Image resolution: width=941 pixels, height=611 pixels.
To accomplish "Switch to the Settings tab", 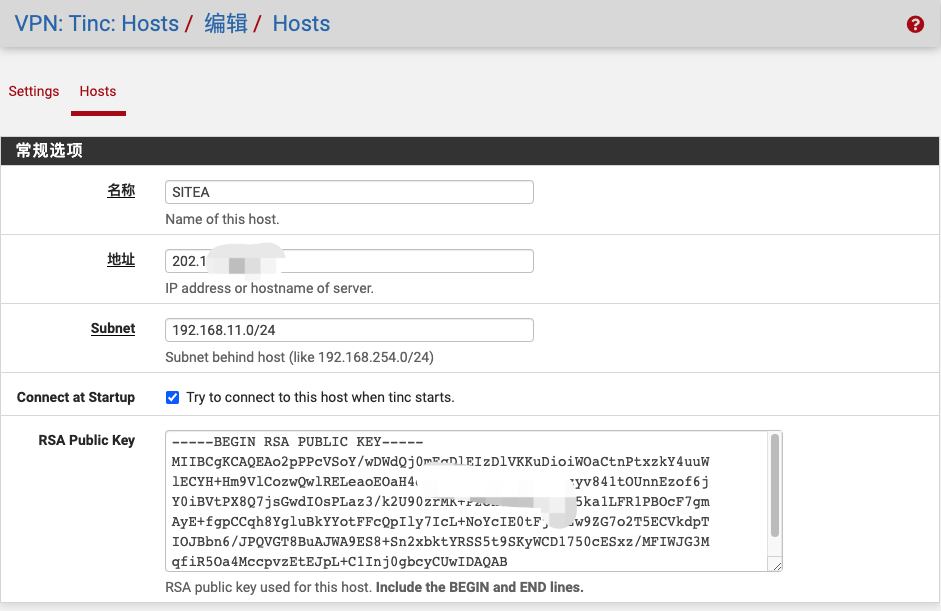I will 34,91.
